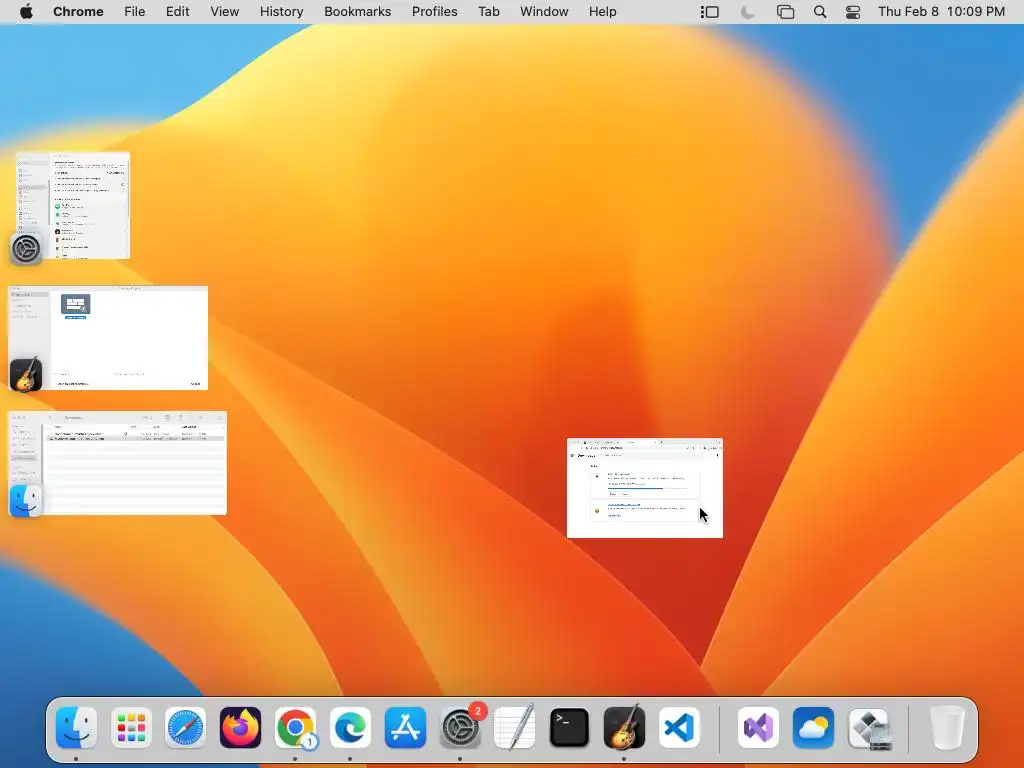
Task: Click the shrunken Chrome window on the desktop
Action: click(x=645, y=488)
